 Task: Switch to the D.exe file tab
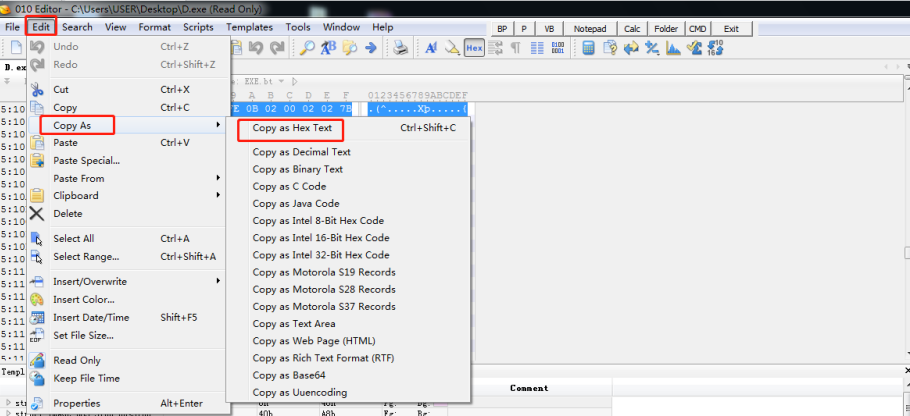coord(15,68)
